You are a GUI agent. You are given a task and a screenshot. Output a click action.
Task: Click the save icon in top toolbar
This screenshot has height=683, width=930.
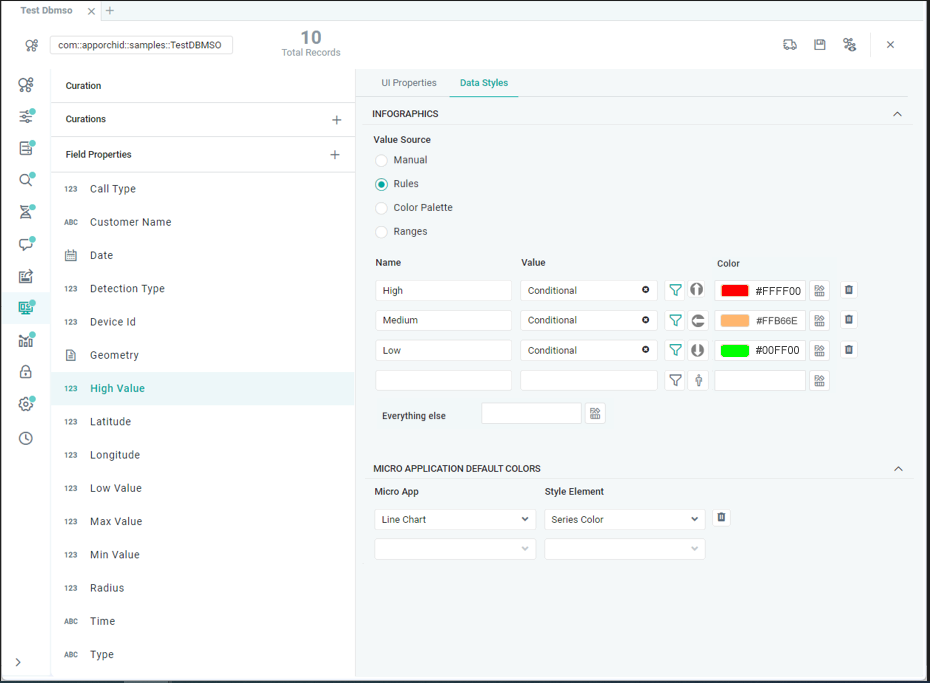pos(819,45)
